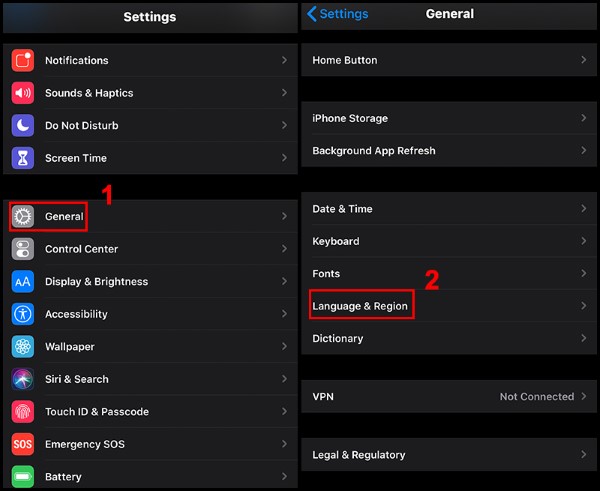Tap the Emergency SOS icon
The width and height of the screenshot is (600, 491).
[x=23, y=444]
